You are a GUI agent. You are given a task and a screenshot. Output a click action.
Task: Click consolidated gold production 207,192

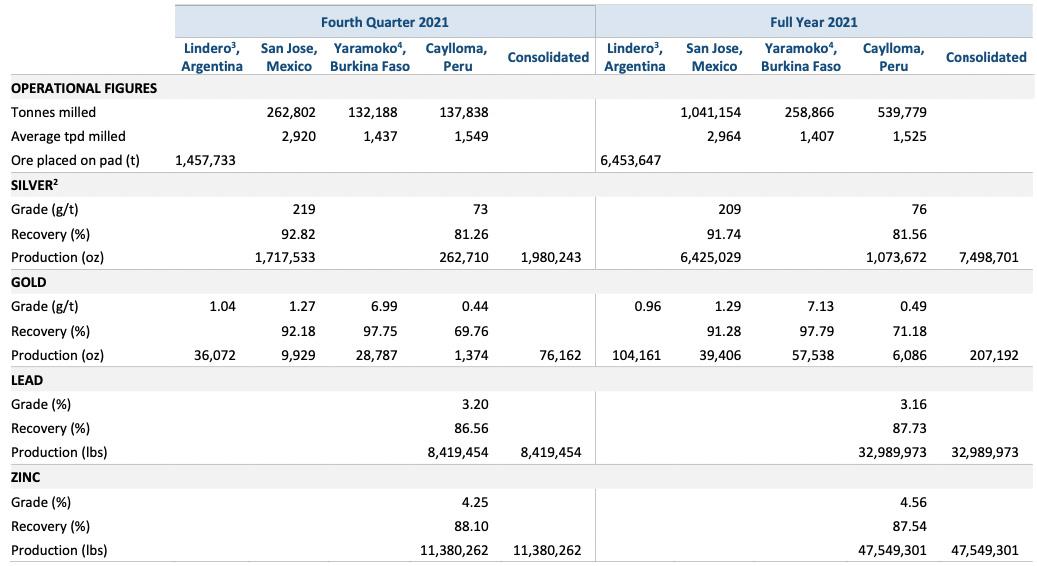coord(994,355)
